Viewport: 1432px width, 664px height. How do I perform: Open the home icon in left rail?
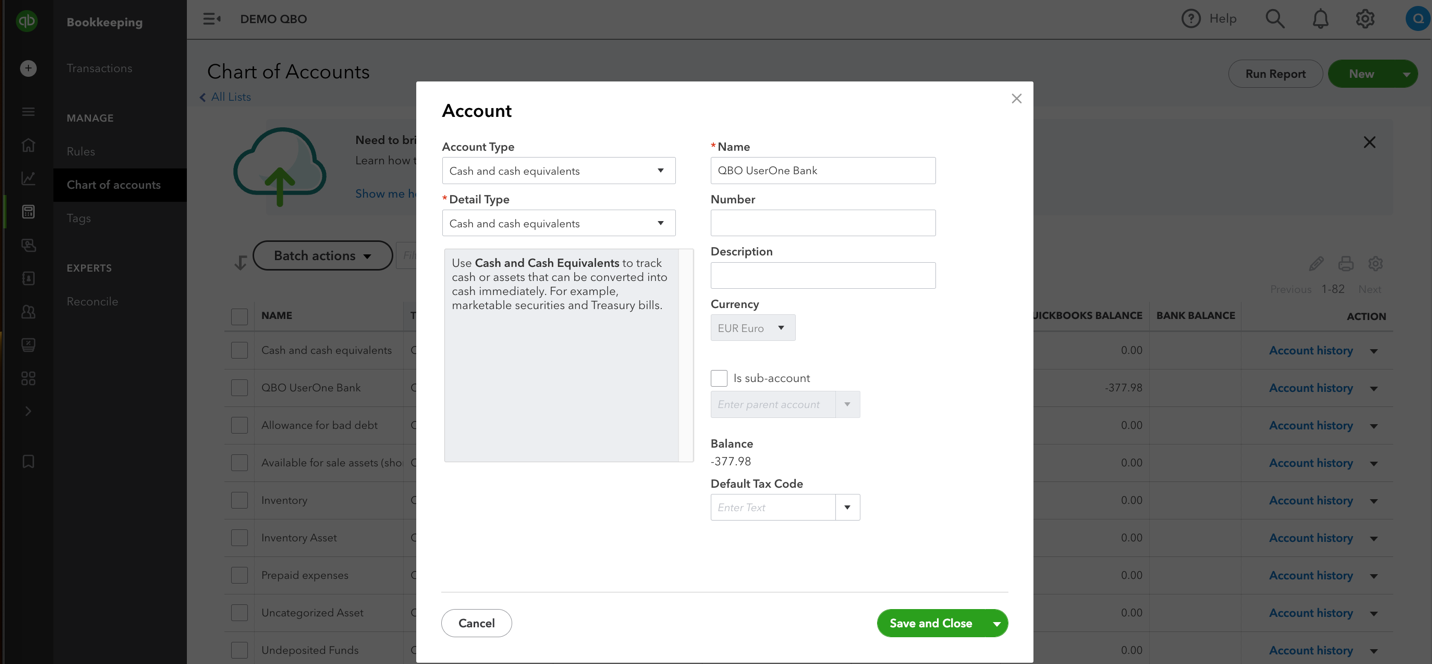point(28,145)
